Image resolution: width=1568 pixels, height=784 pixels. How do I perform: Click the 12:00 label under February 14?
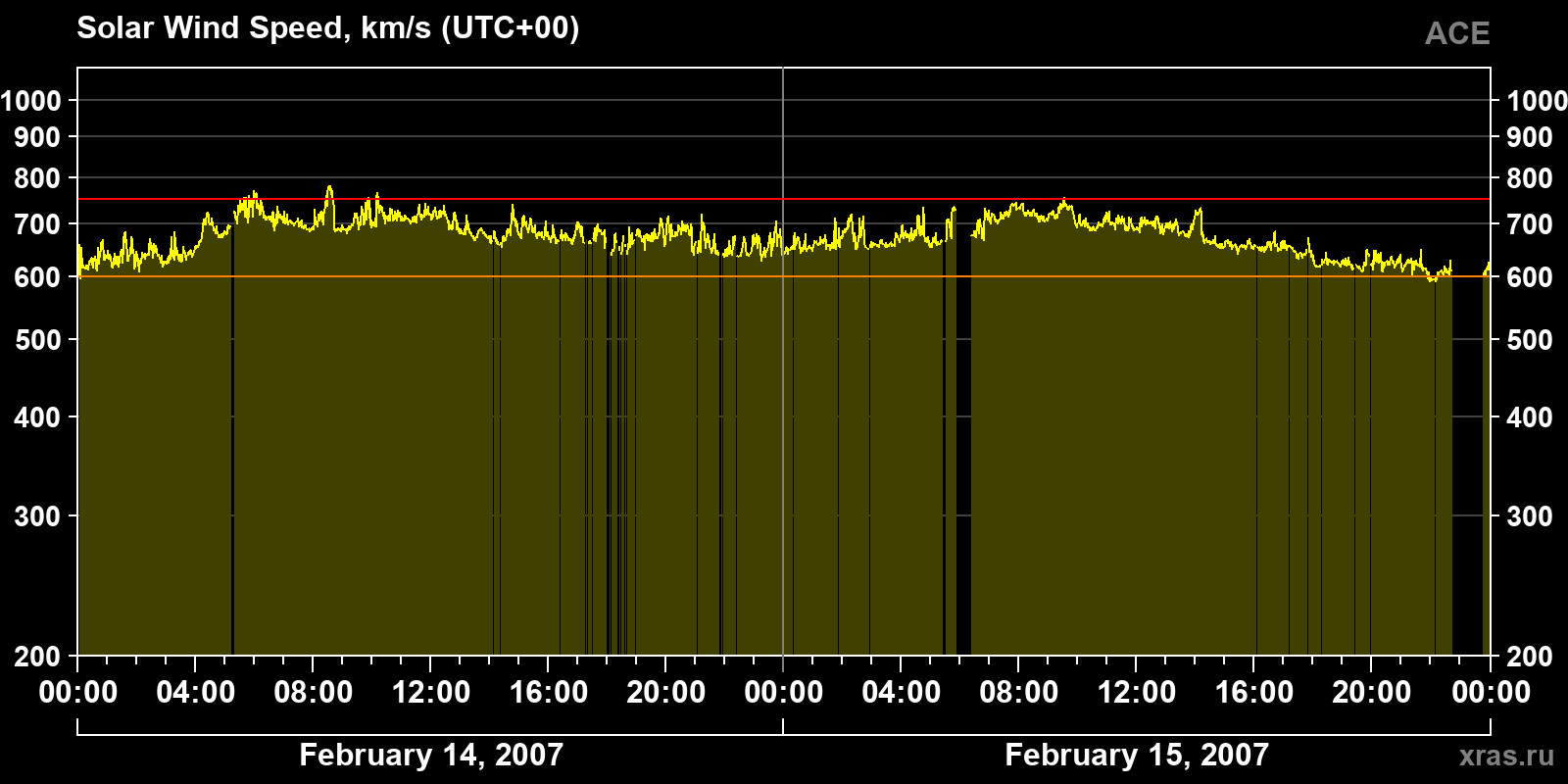431,693
